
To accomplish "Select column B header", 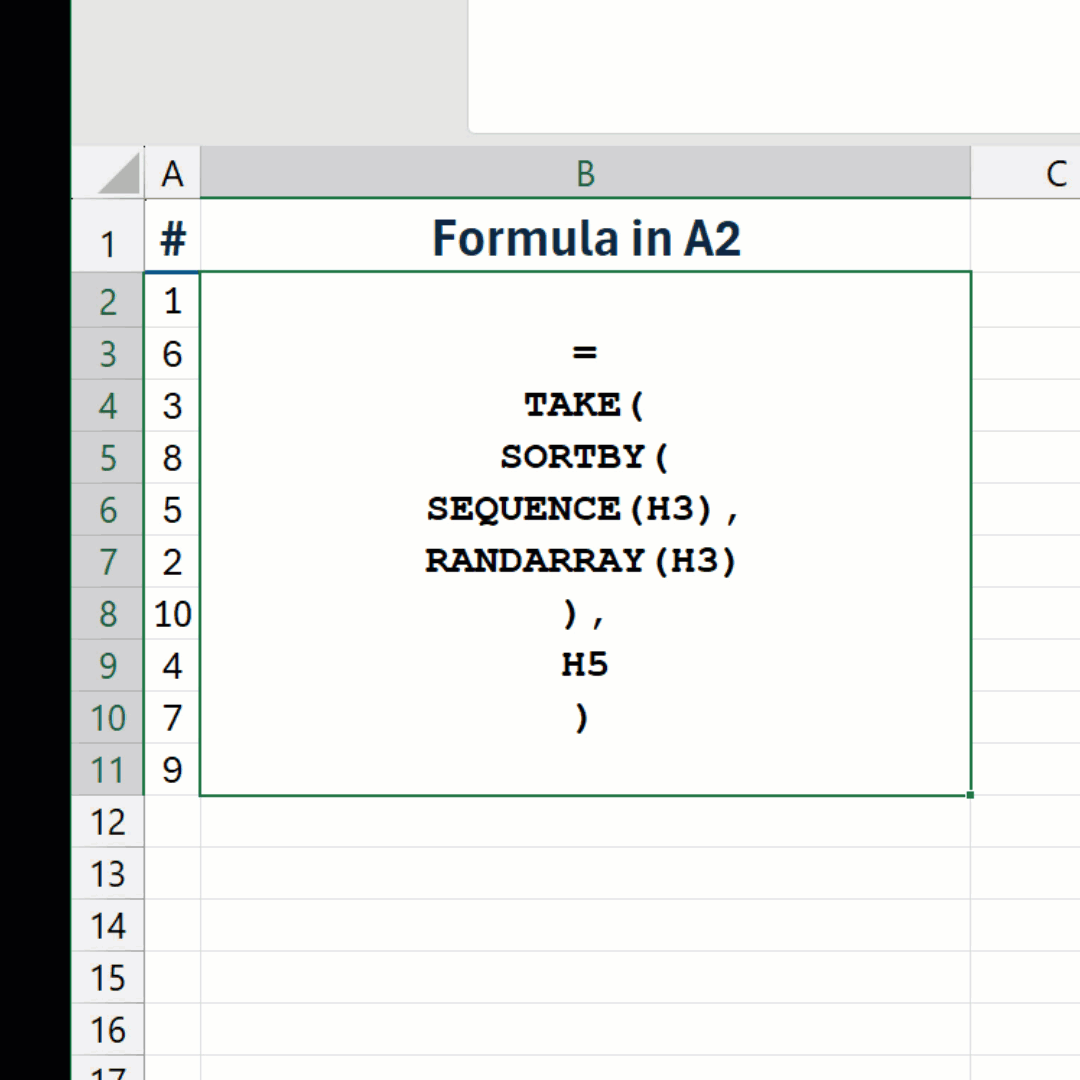I will click(585, 174).
